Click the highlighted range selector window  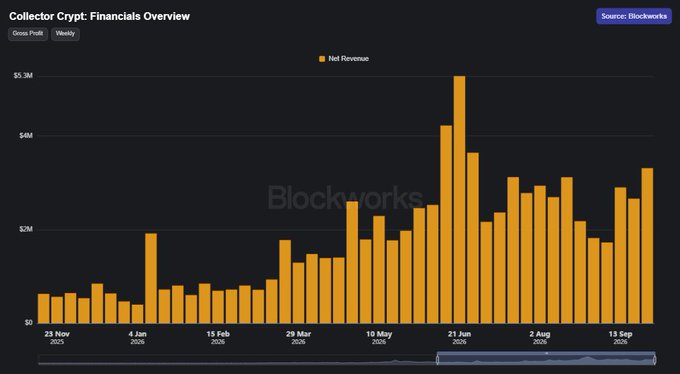coord(546,358)
